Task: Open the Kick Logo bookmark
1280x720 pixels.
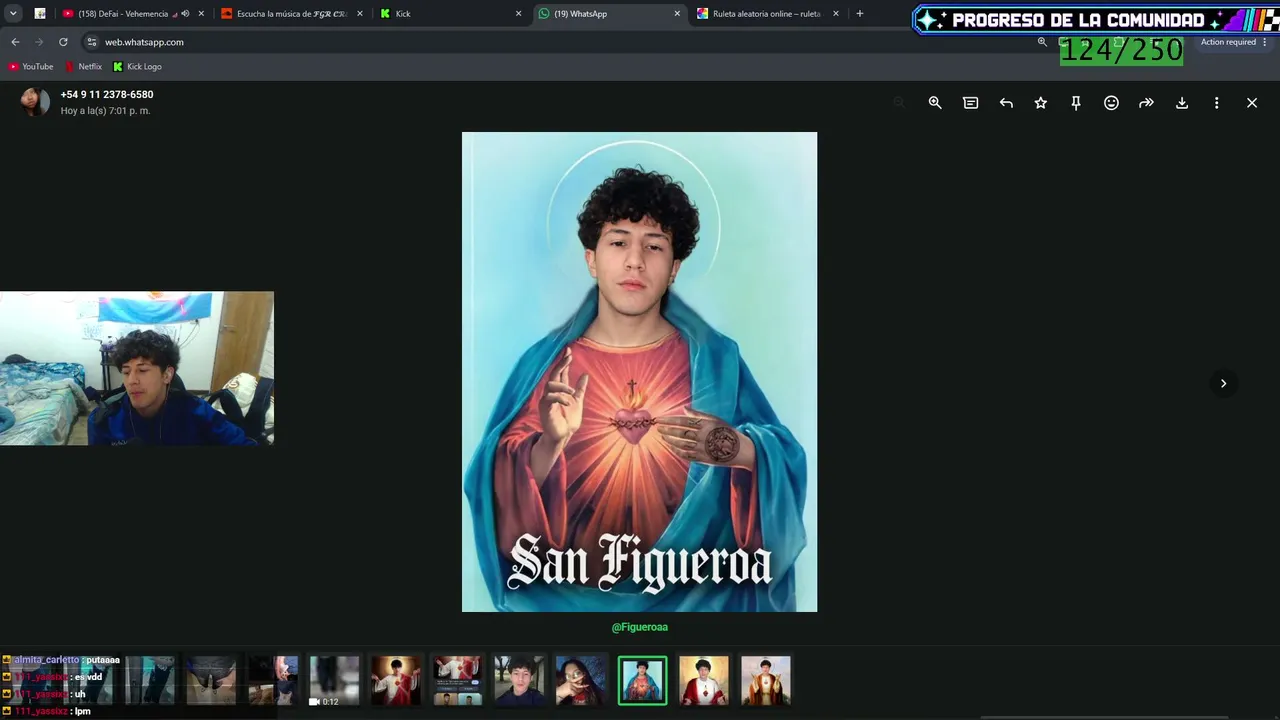Action: [x=137, y=67]
